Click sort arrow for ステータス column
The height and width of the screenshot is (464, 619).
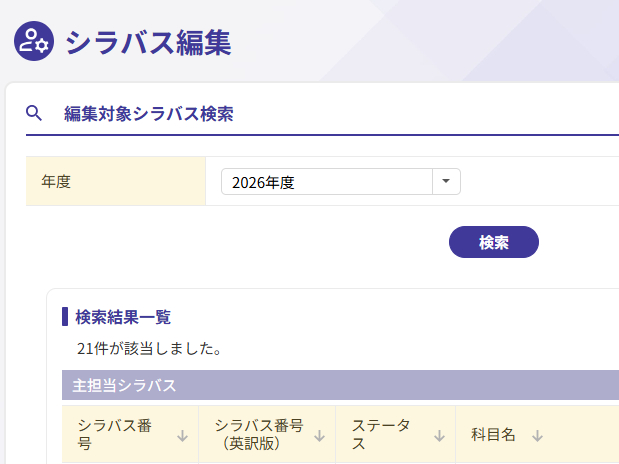click(x=438, y=435)
